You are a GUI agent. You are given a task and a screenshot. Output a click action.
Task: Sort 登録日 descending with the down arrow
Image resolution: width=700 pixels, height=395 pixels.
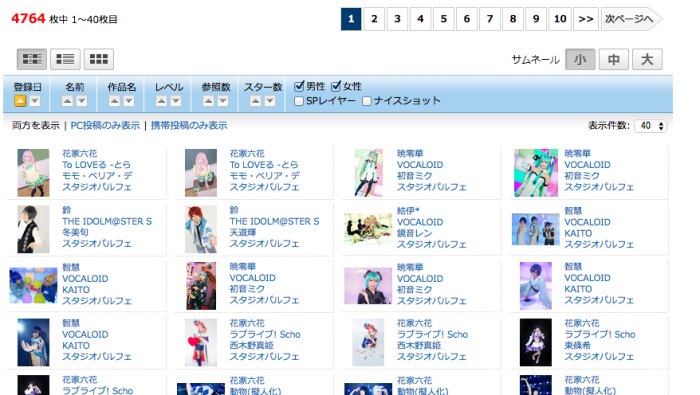(35, 101)
